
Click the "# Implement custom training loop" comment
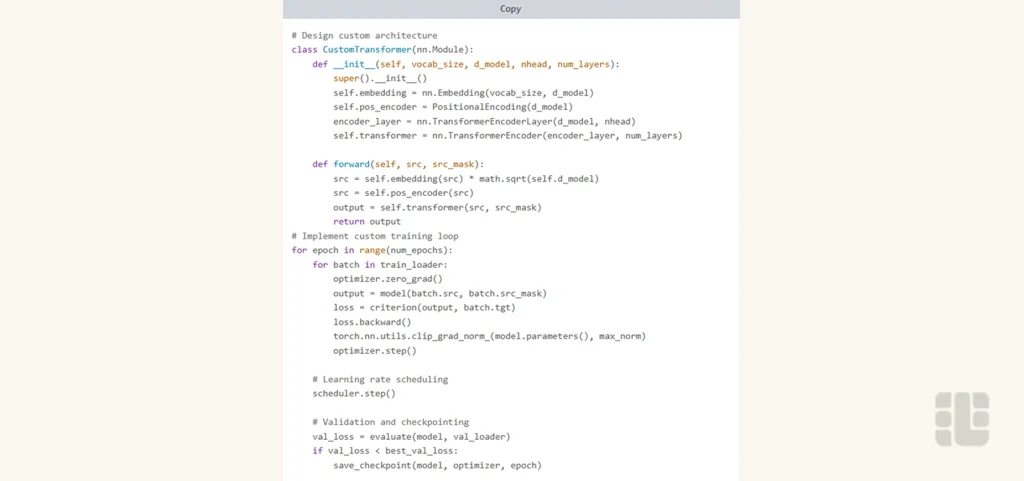point(375,236)
